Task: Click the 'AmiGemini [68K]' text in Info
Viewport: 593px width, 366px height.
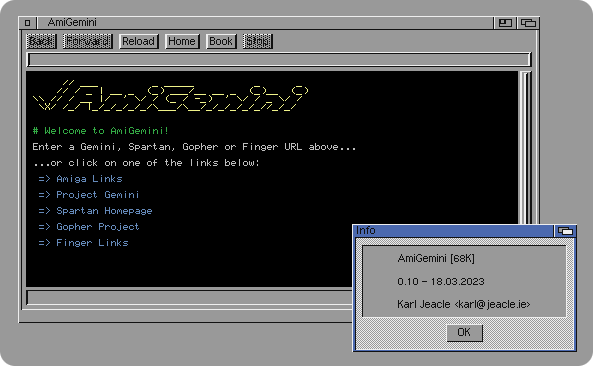Action: pos(436,259)
